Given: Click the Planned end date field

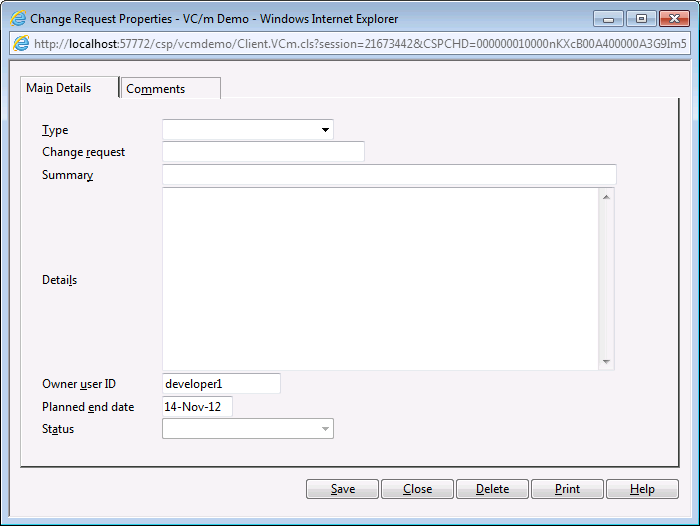Looking at the screenshot, I should (x=197, y=407).
